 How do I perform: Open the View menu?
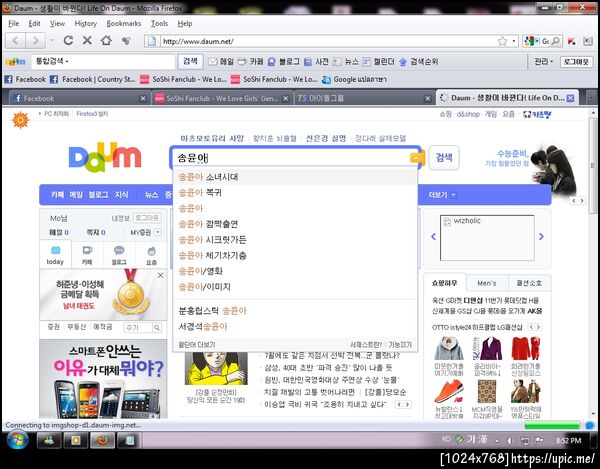(x=57, y=24)
